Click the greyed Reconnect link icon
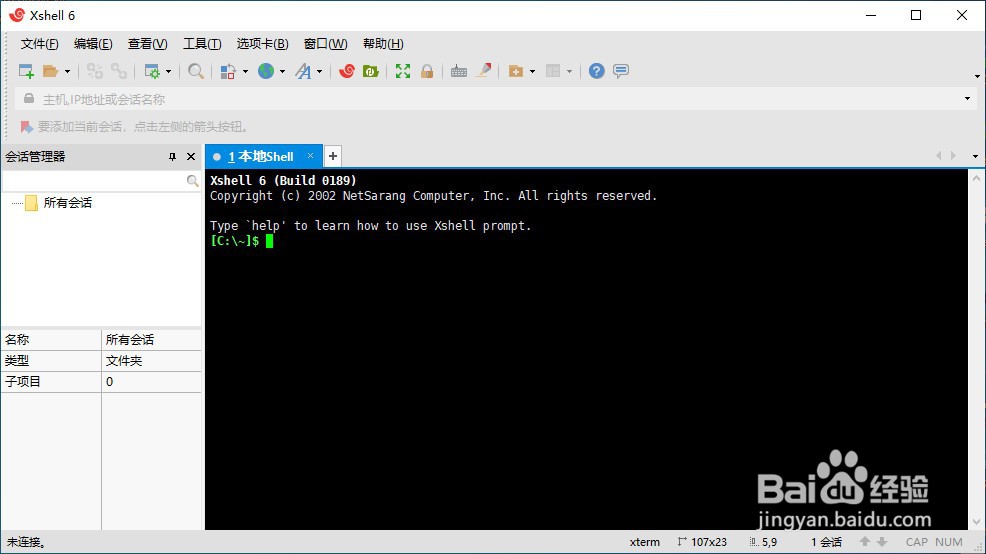Viewport: 986px width, 554px height. pos(118,71)
